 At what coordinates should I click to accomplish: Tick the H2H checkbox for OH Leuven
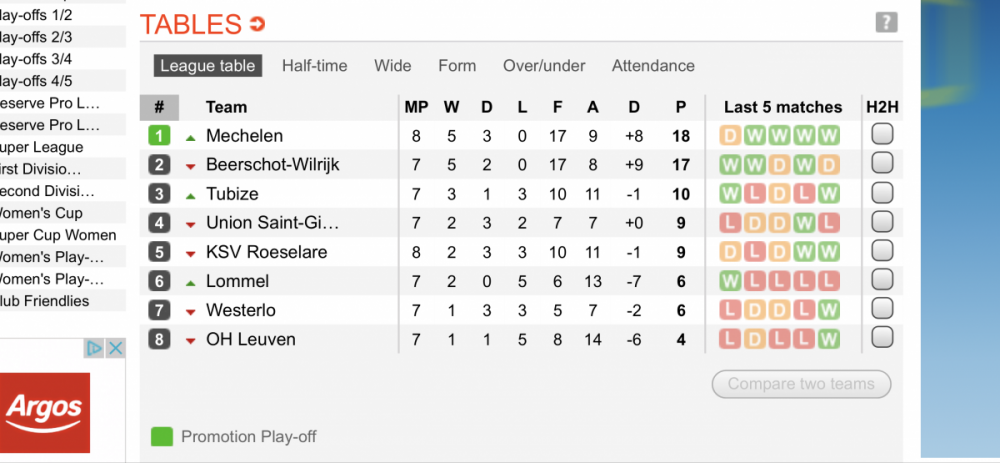point(882,337)
